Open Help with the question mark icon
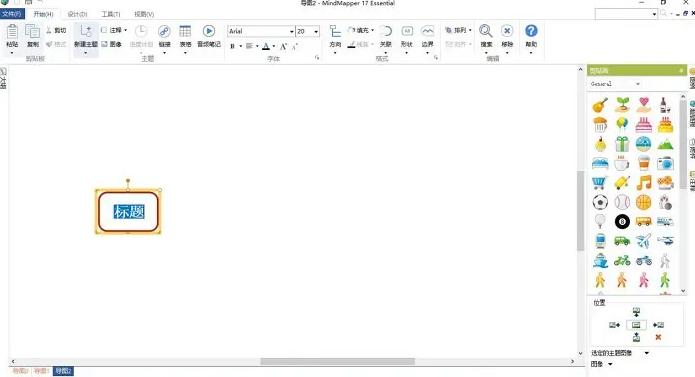This screenshot has height=377, width=695. [531, 31]
